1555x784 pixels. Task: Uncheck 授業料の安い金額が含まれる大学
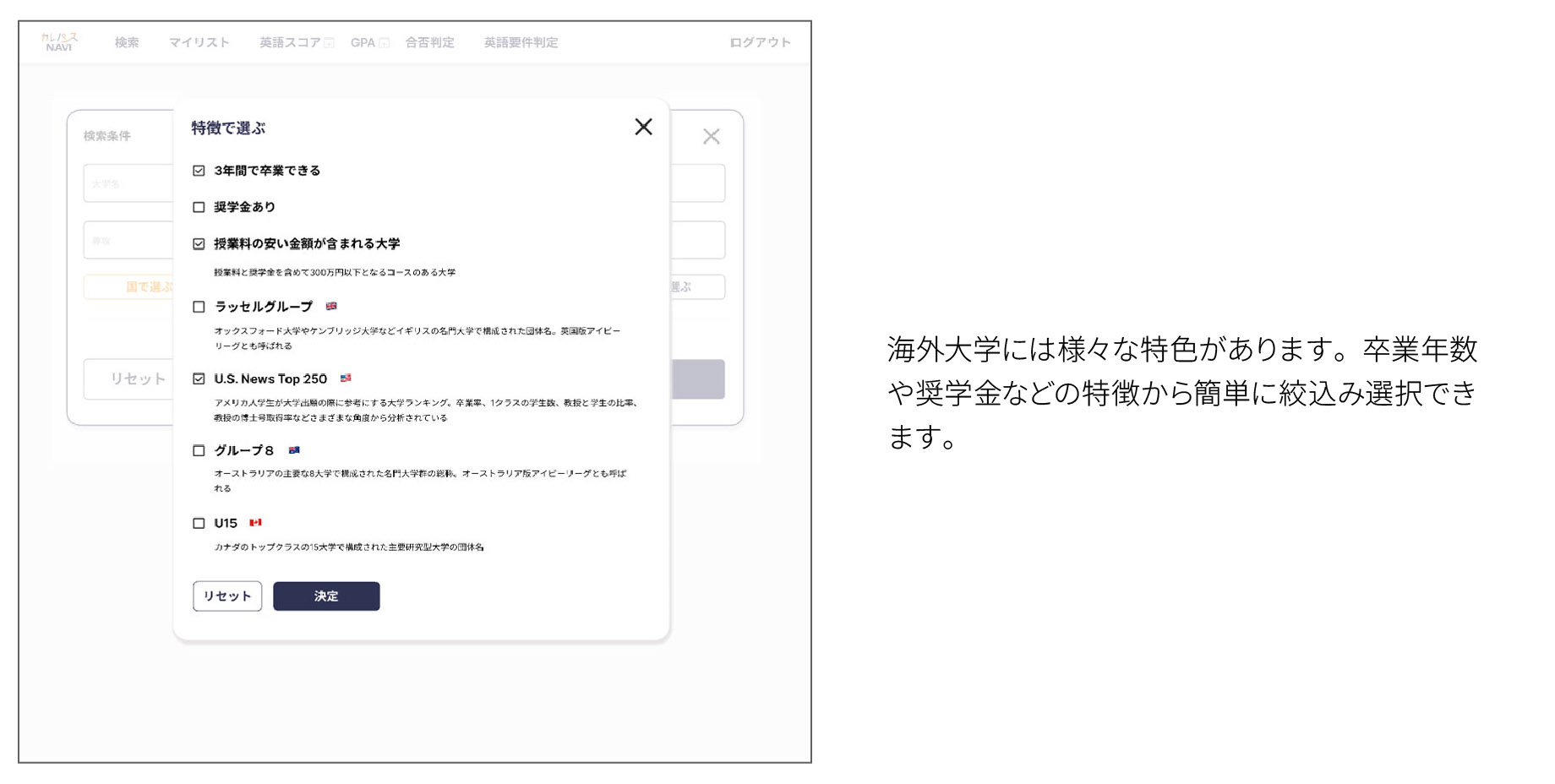[x=199, y=244]
